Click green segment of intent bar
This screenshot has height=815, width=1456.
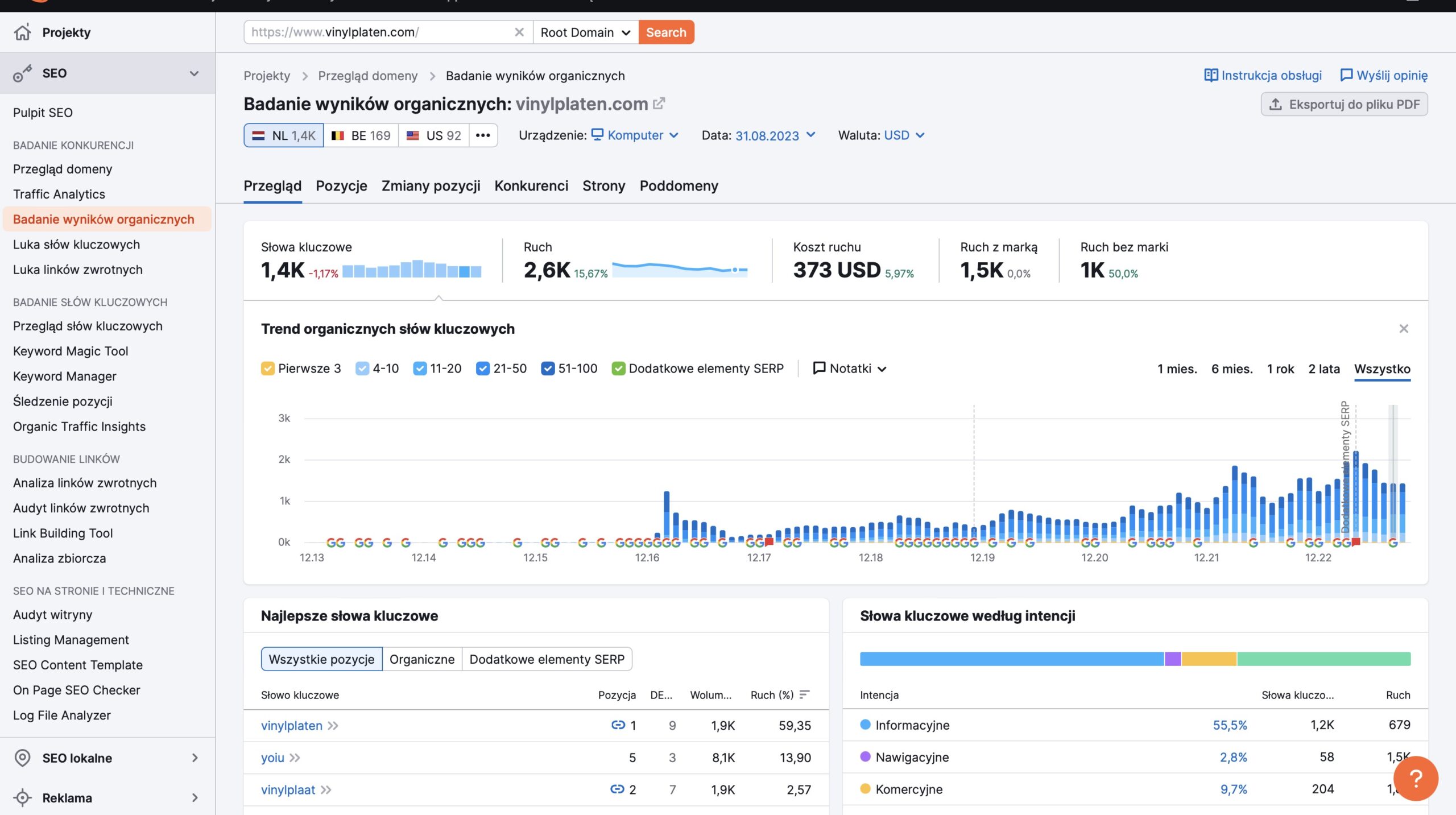pos(1323,659)
